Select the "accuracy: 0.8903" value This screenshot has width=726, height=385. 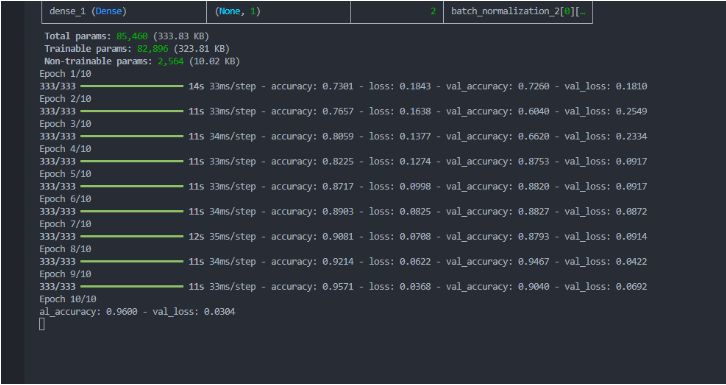tap(313, 211)
